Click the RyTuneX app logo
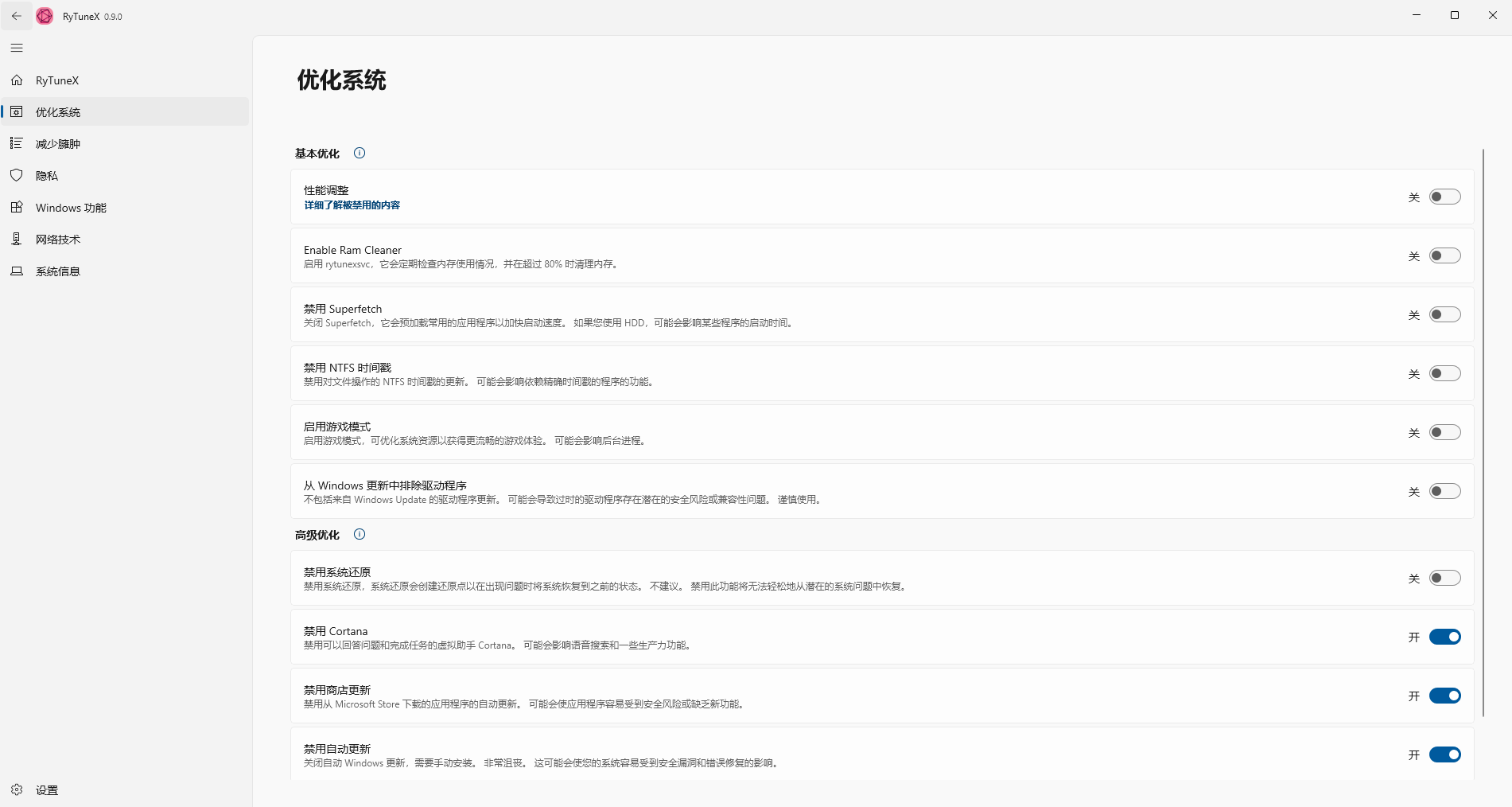1512x807 pixels. [45, 16]
